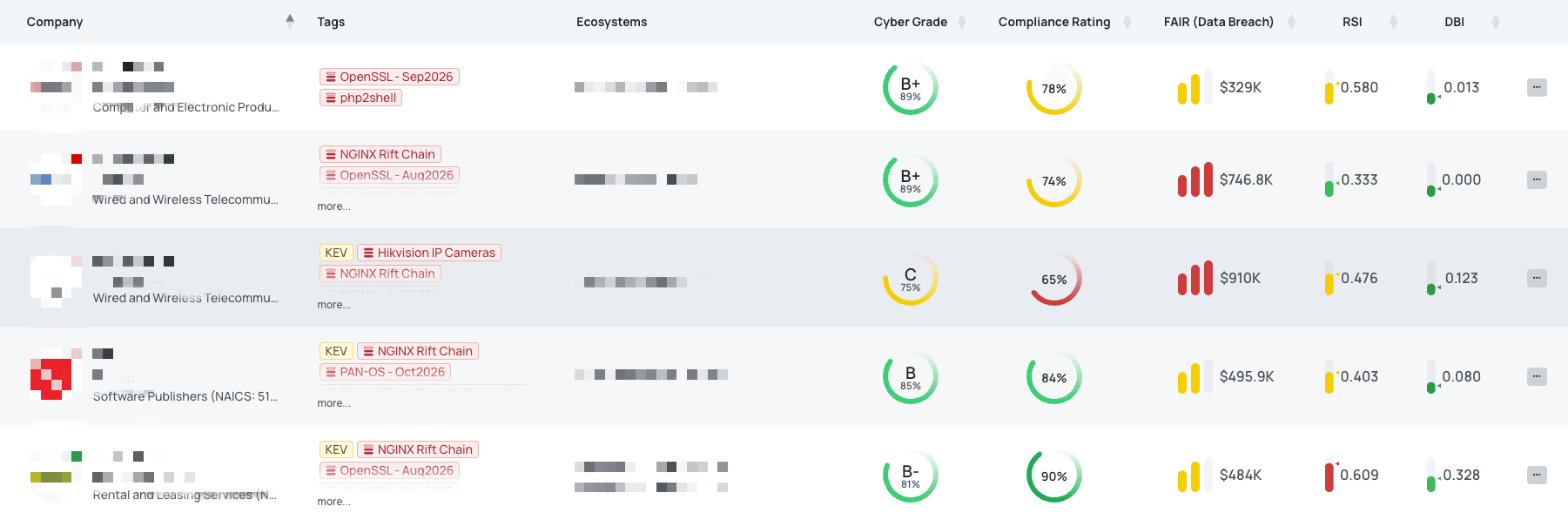
Task: Click the 65% compliance rating gauge
Action: tap(1054, 279)
